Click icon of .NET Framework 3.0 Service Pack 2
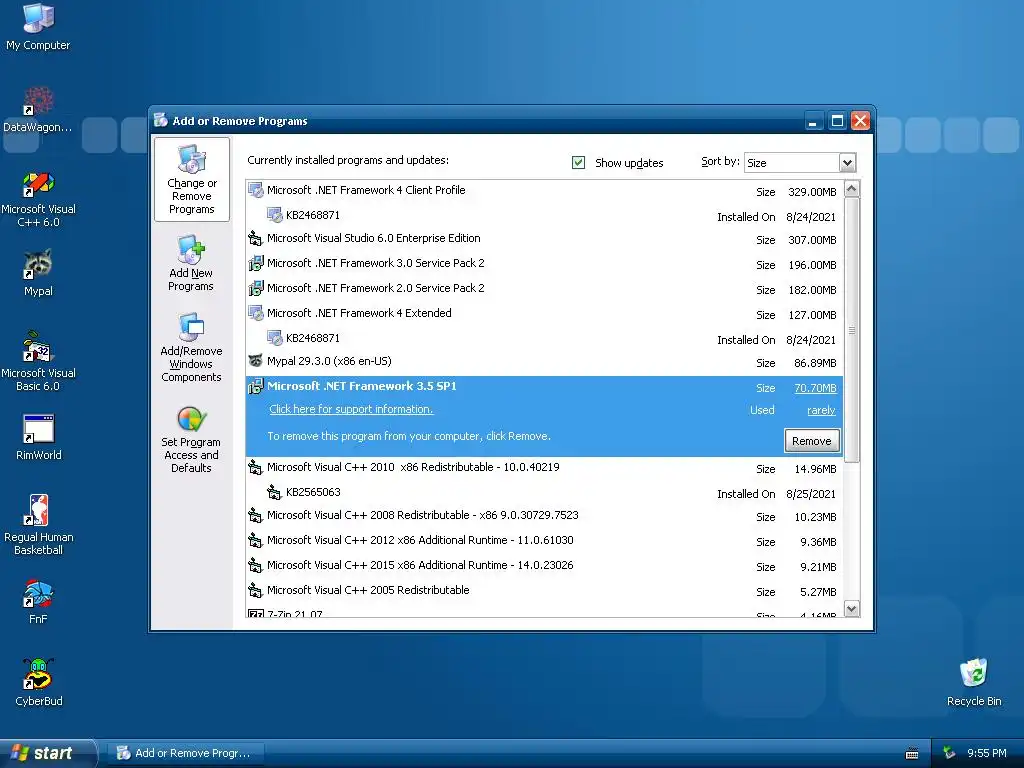This screenshot has height=768, width=1024. point(255,263)
